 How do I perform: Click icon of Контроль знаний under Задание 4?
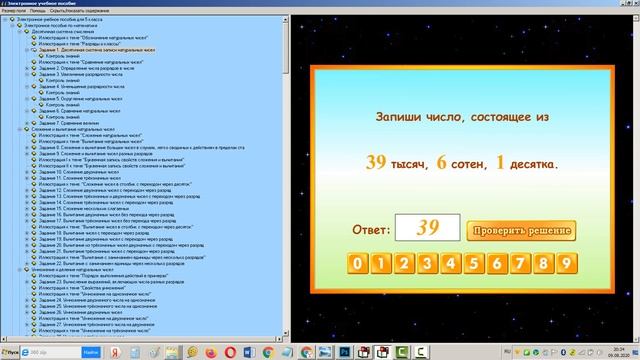[41, 93]
